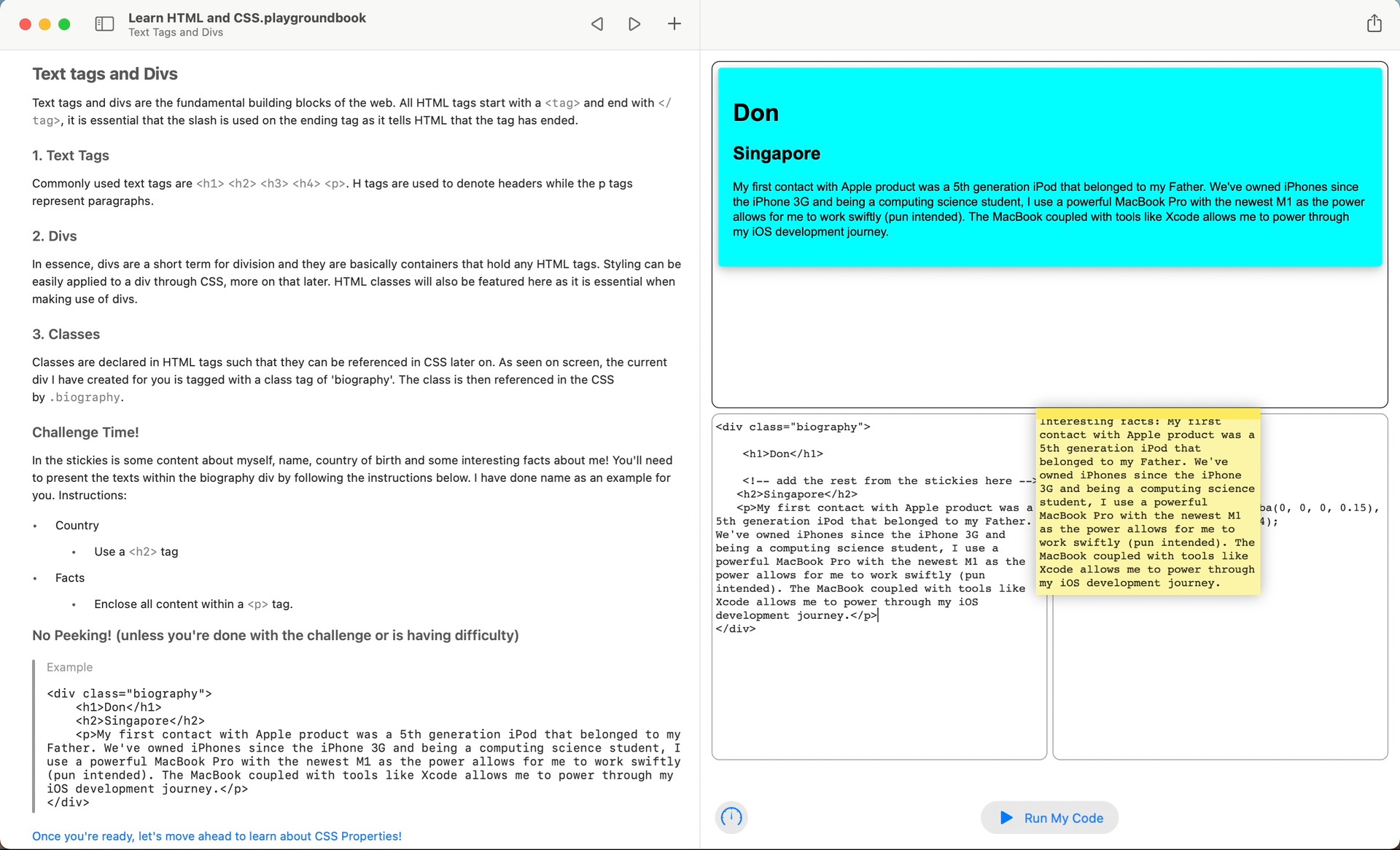Click the 'Text tags and Divs' page title
This screenshot has width=1400, height=850.
105,74
